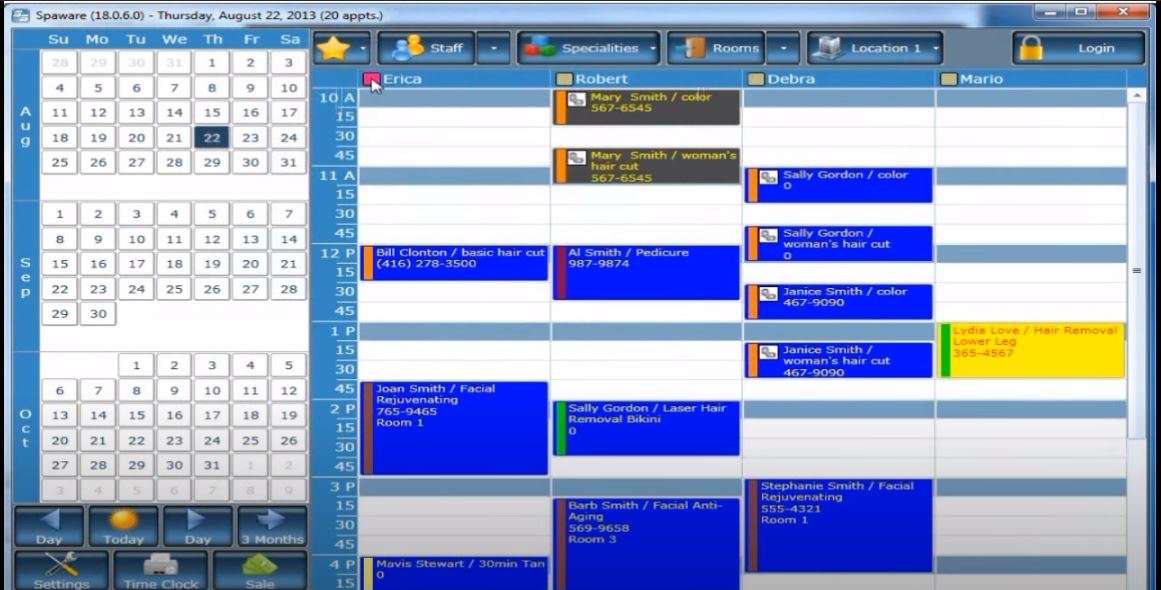Select Barb Smith / Facial Anti-Aging appointment
The height and width of the screenshot is (590, 1161).
pos(646,544)
